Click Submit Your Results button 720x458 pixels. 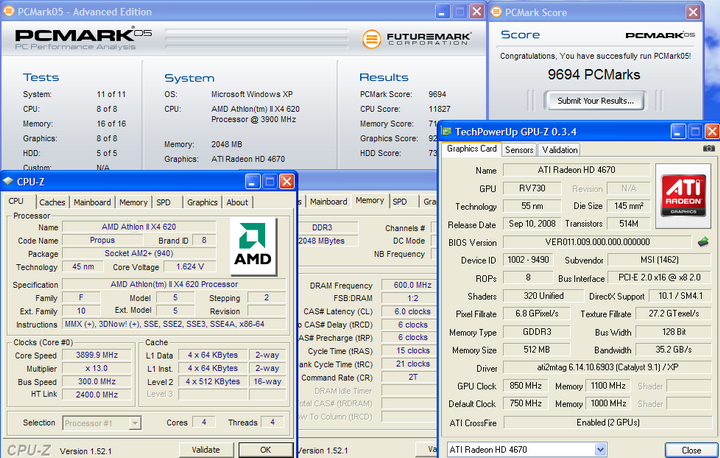pyautogui.click(x=595, y=101)
